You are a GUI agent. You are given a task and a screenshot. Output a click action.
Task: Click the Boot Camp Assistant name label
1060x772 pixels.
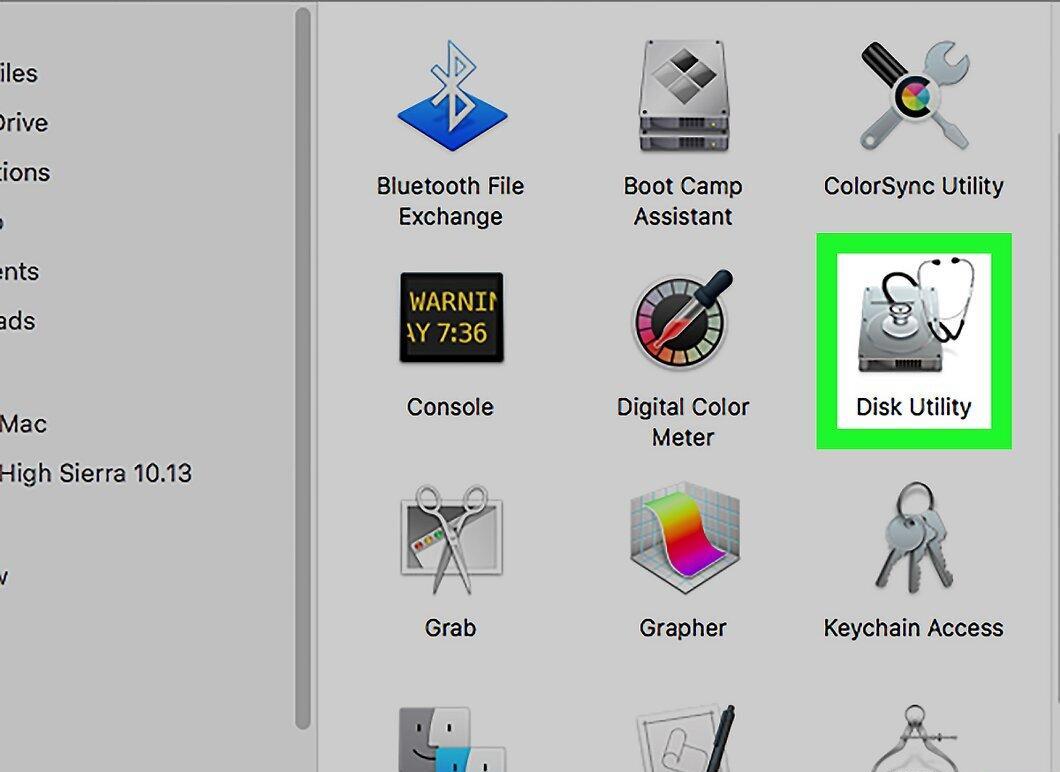tap(683, 201)
